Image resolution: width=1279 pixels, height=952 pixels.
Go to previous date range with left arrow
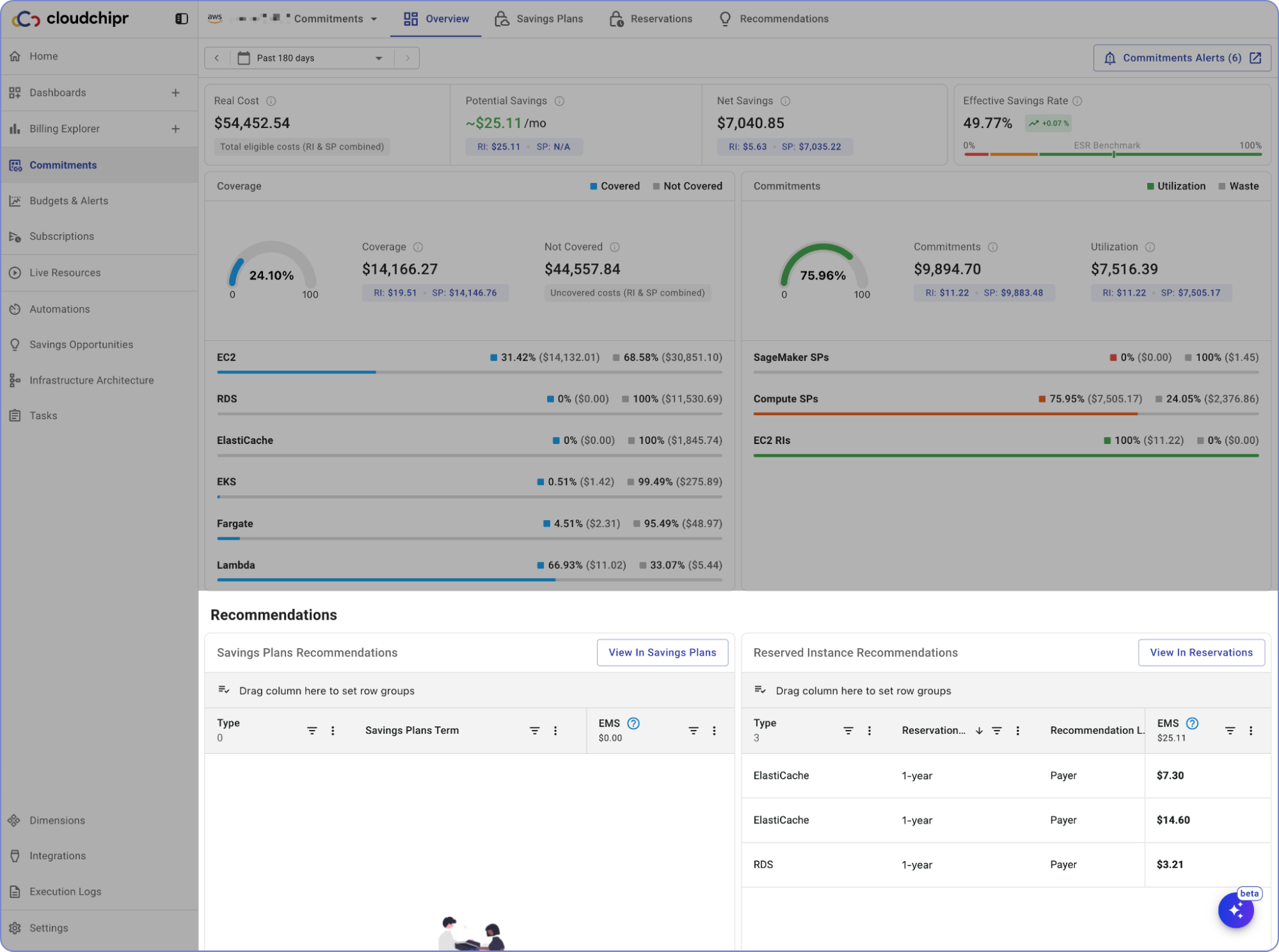(x=217, y=58)
